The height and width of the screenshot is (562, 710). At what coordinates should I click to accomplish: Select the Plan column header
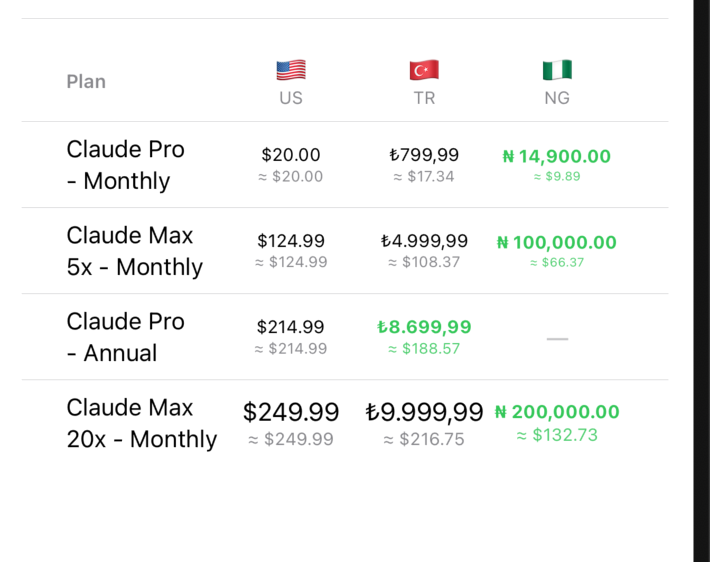coord(86,82)
